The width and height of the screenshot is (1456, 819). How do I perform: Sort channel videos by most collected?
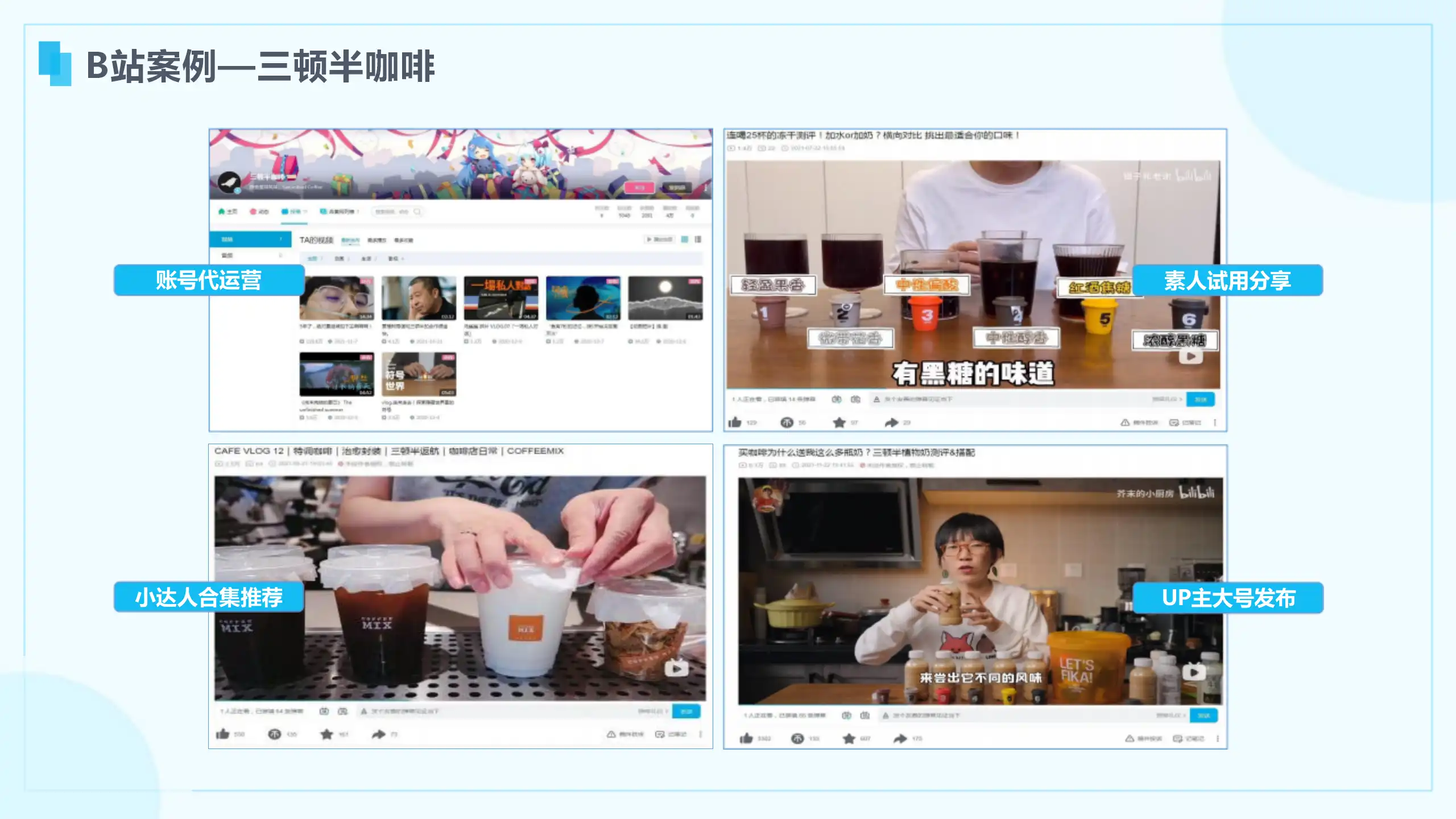pyautogui.click(x=404, y=240)
